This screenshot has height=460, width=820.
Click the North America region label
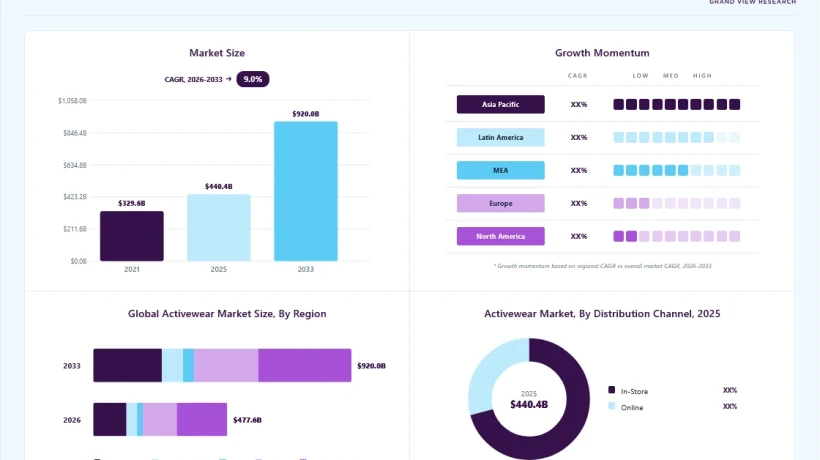tap(500, 236)
